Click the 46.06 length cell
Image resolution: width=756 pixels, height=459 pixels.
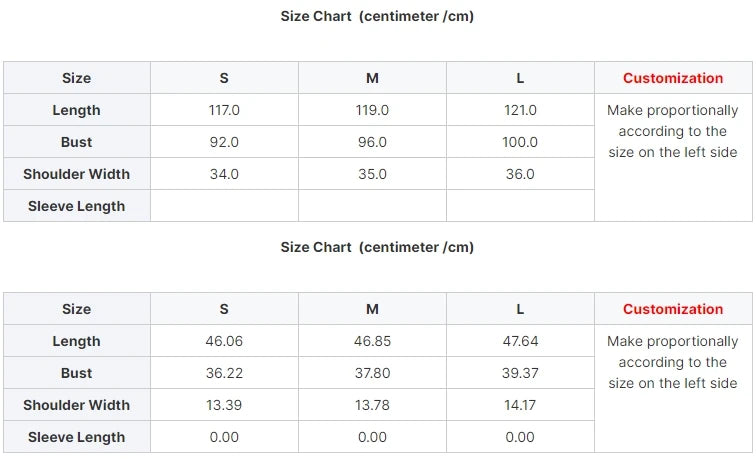(x=224, y=341)
